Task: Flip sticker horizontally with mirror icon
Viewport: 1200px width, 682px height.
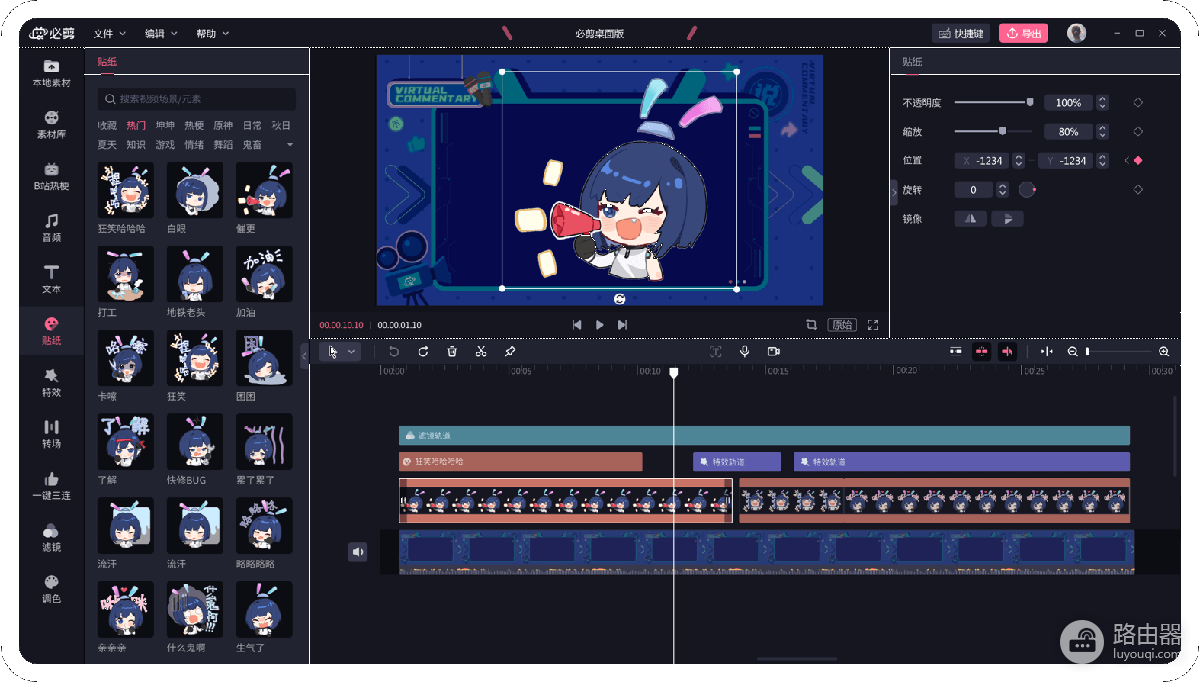Action: (970, 219)
